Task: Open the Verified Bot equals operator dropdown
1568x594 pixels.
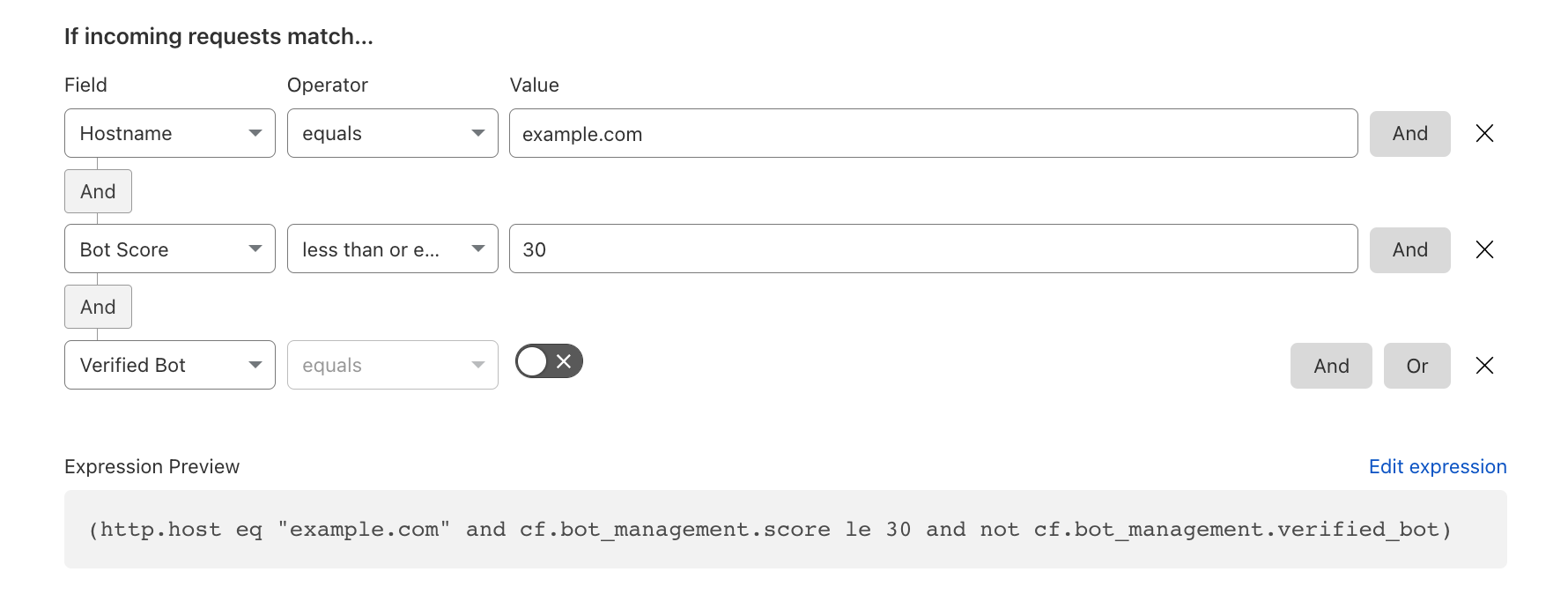Action: coord(393,365)
